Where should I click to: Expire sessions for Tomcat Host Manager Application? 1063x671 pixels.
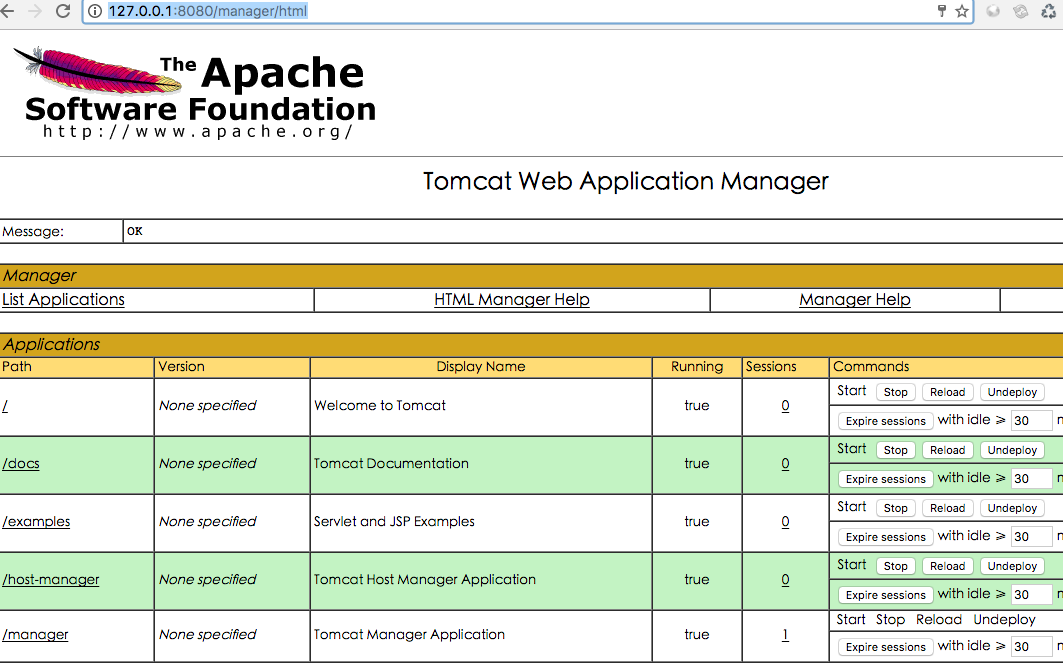tap(885, 595)
